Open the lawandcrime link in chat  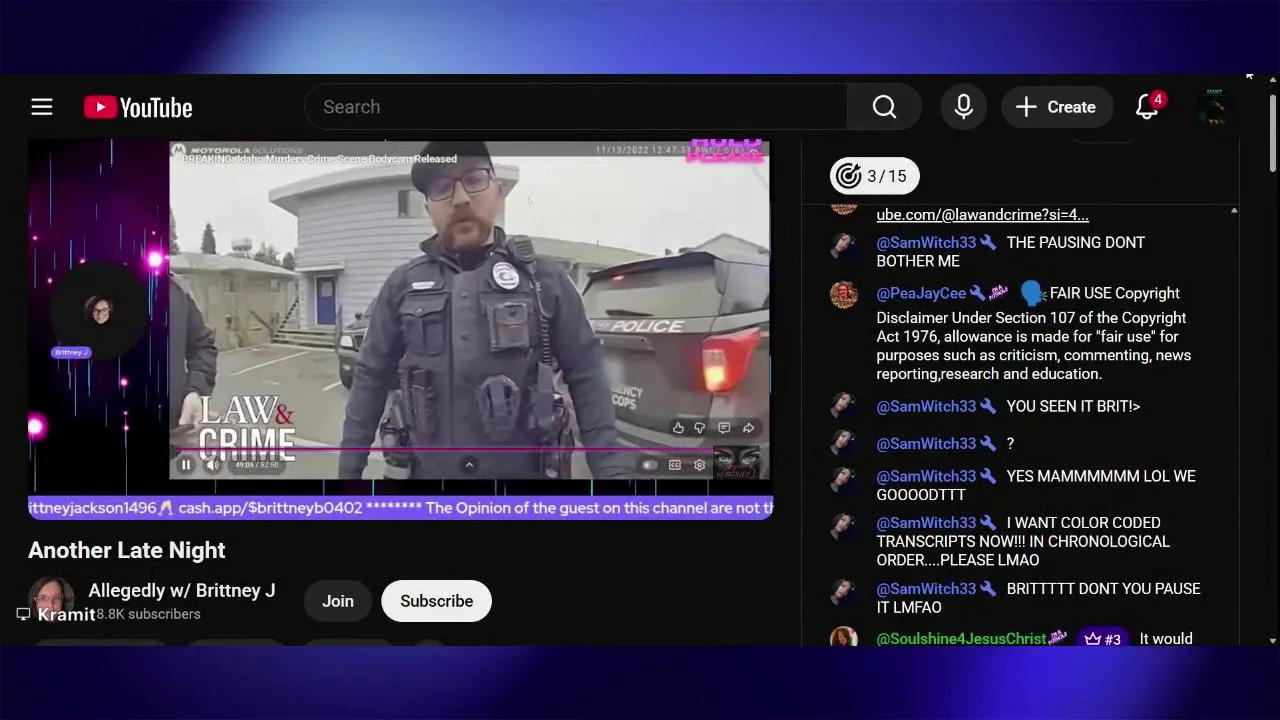pos(982,214)
